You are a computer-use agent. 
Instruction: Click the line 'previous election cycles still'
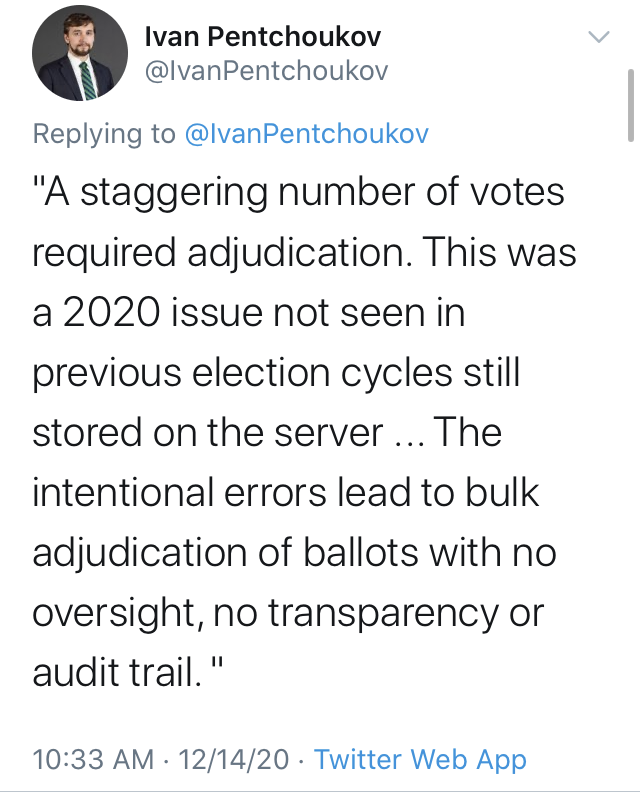click(276, 373)
